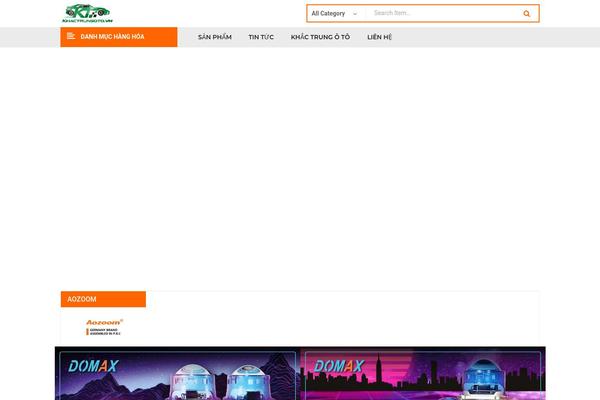Click the orange magnifier search icon
The height and width of the screenshot is (400, 600).
[527, 14]
